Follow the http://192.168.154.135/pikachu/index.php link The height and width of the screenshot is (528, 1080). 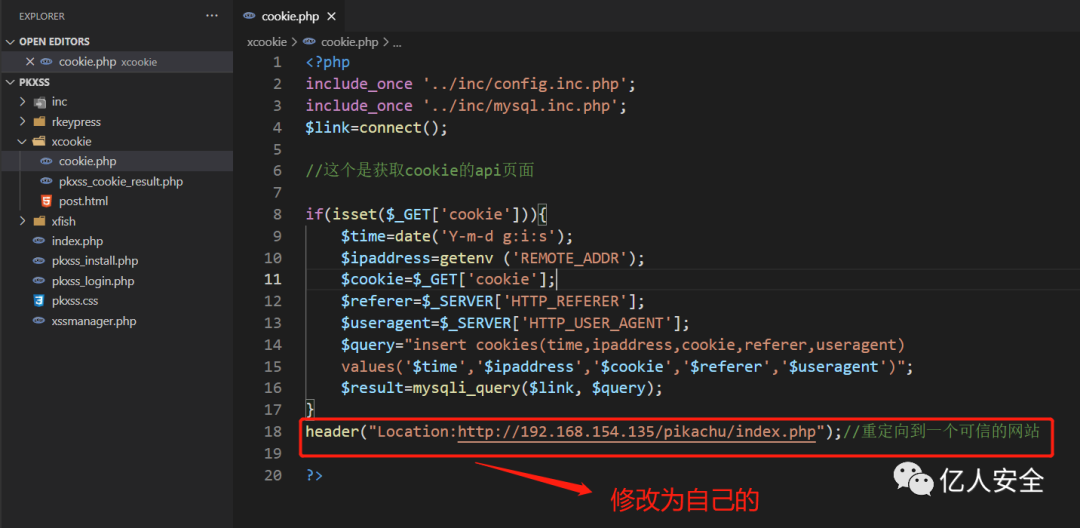coord(637,432)
